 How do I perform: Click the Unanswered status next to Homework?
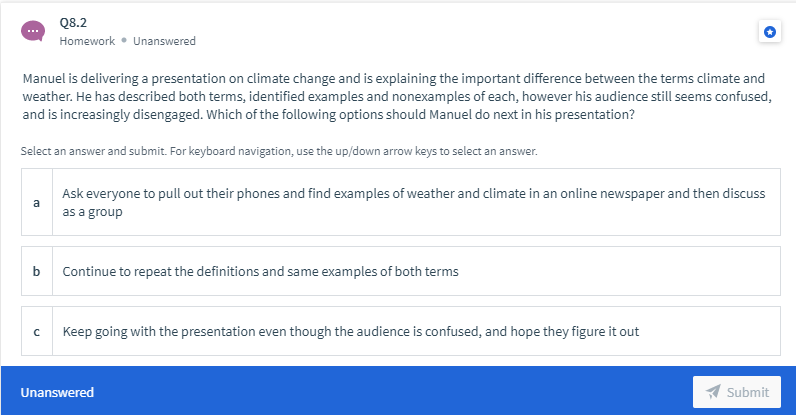pos(164,41)
